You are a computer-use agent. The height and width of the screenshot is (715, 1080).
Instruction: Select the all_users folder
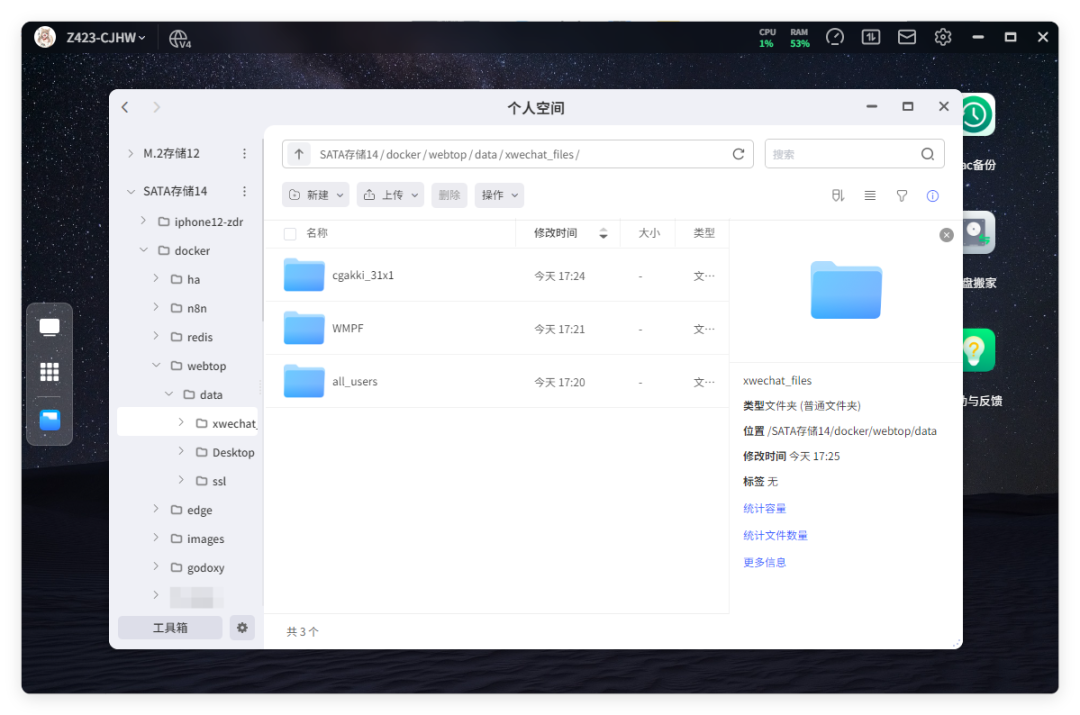(x=497, y=381)
